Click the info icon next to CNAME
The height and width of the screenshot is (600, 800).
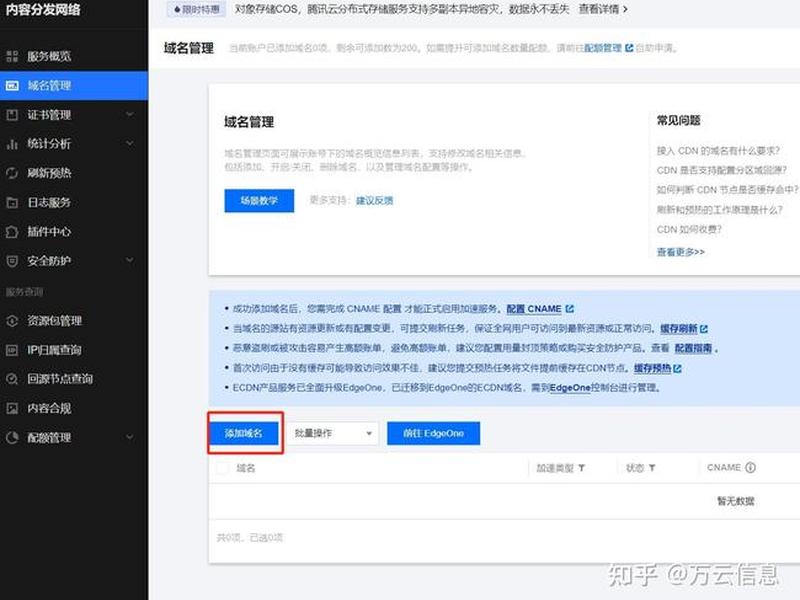tap(751, 467)
